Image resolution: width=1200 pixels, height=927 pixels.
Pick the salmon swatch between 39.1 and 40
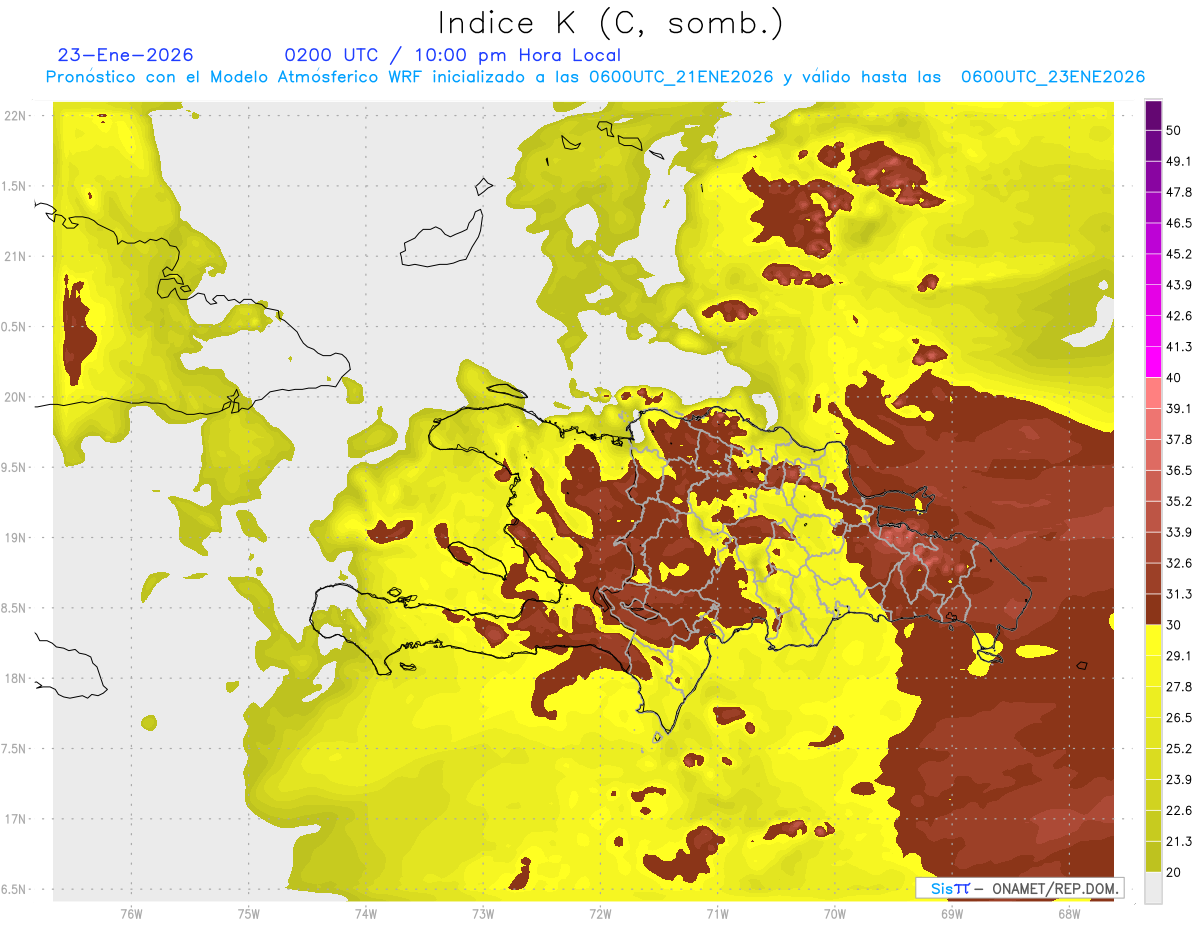(x=1153, y=393)
